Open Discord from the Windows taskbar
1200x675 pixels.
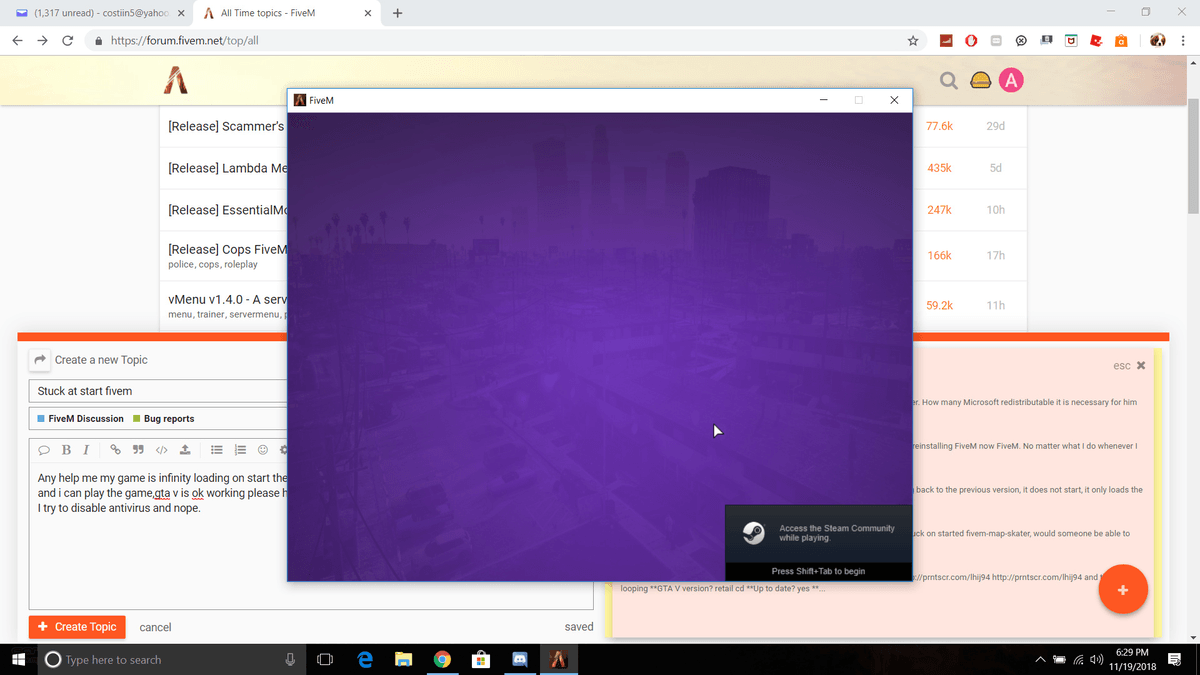tap(519, 659)
